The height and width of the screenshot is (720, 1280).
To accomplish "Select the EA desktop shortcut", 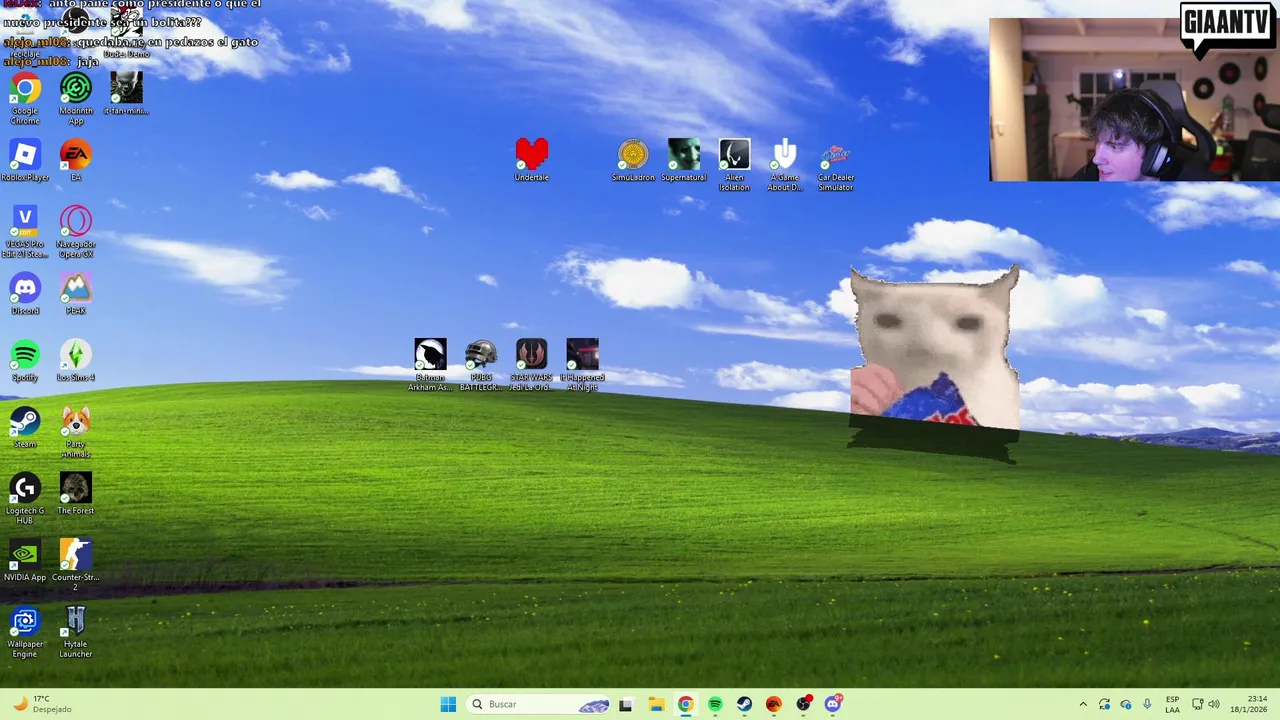I will [x=76, y=160].
